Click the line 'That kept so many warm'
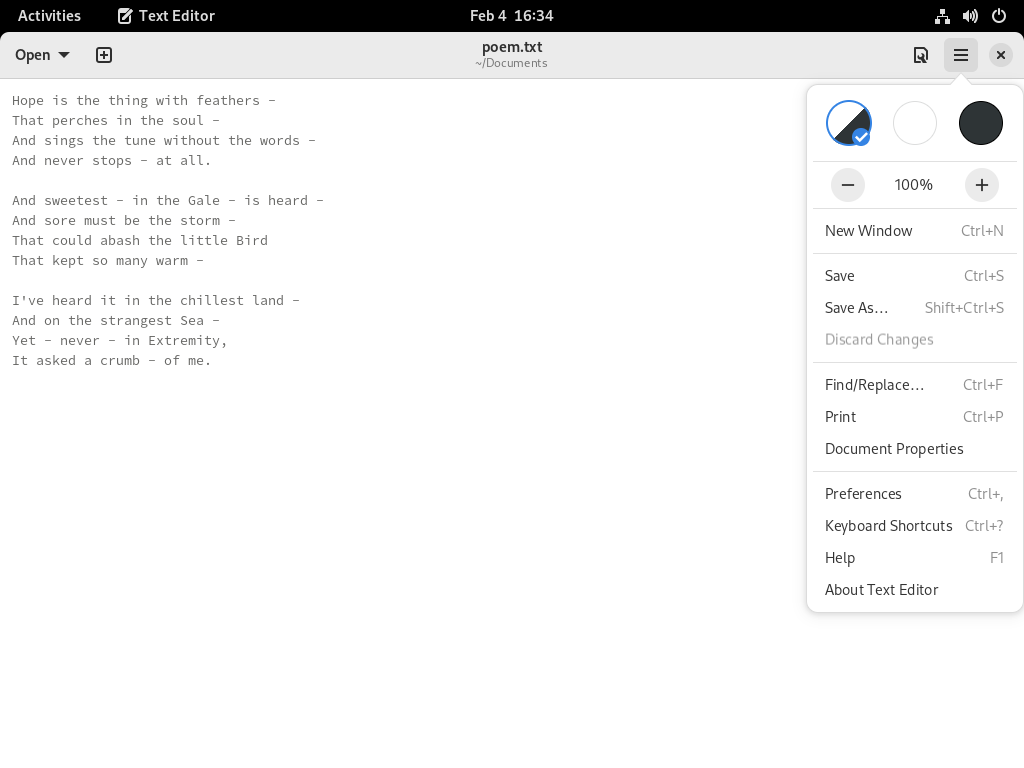The height and width of the screenshot is (768, 1024). click(x=108, y=261)
